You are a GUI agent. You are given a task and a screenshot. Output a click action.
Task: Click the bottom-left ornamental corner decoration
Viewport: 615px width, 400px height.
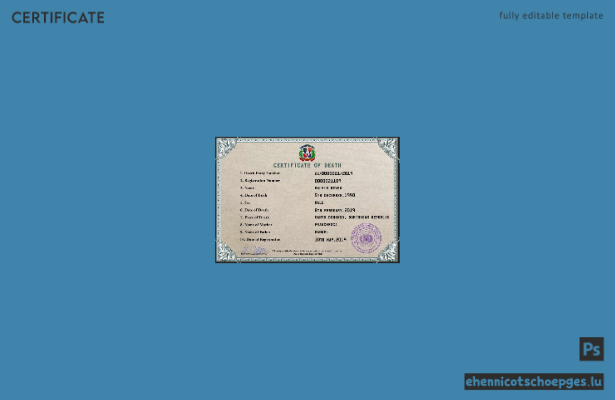tap(227, 251)
